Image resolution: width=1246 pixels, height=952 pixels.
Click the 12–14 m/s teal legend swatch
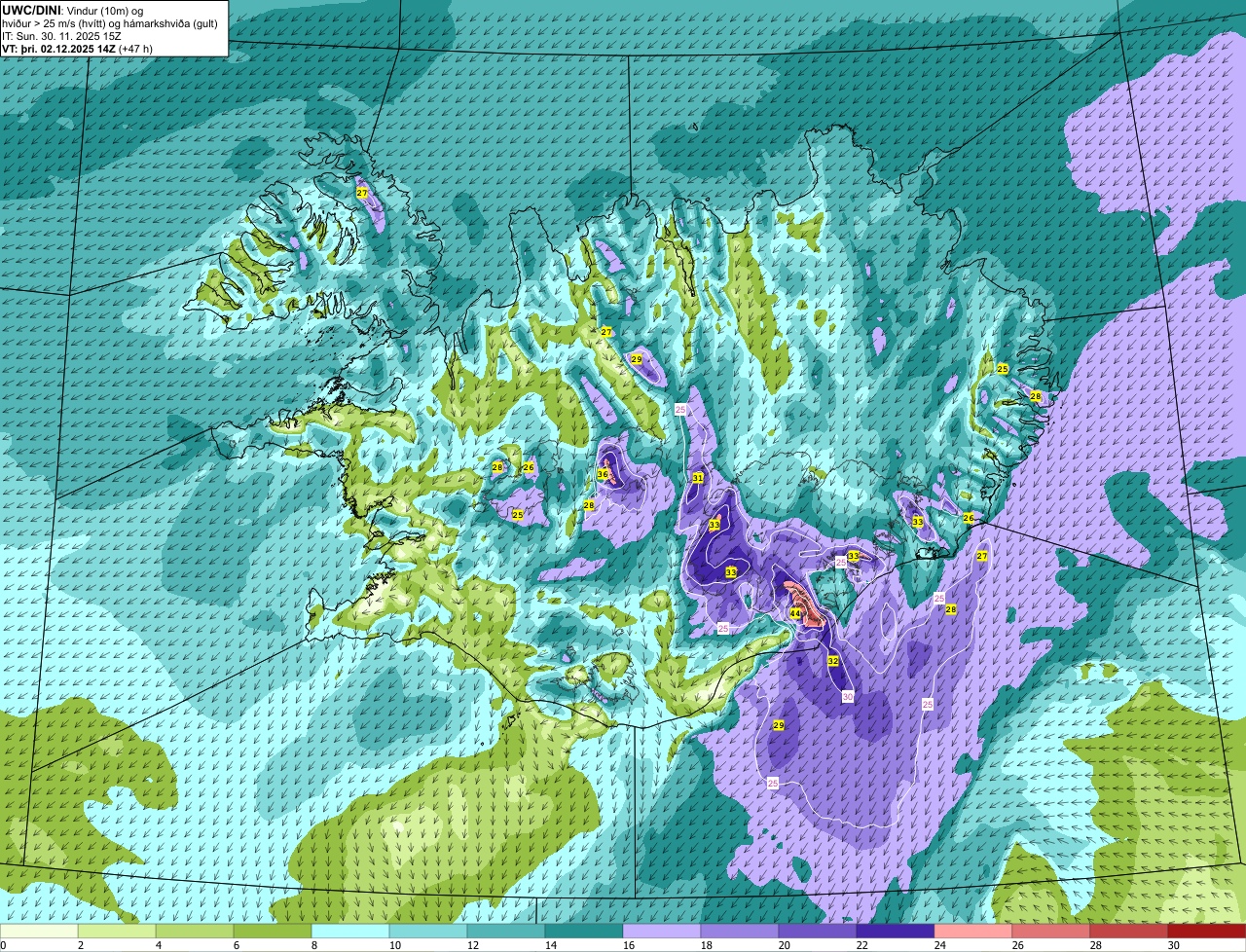tap(506, 932)
